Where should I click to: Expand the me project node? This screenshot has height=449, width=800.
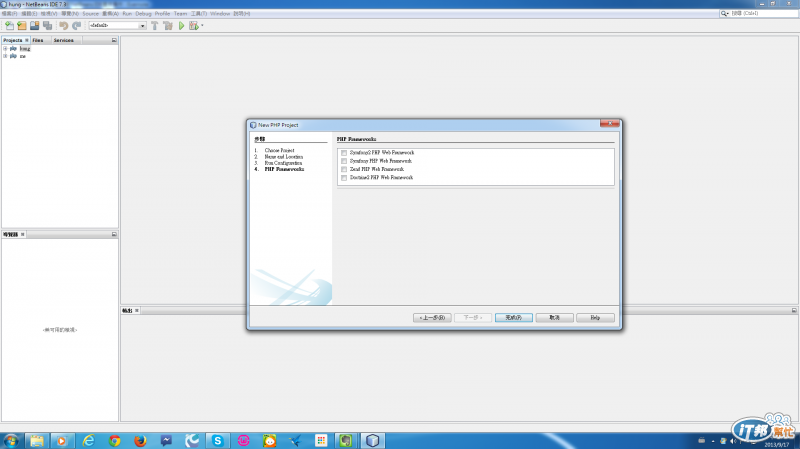coord(5,56)
